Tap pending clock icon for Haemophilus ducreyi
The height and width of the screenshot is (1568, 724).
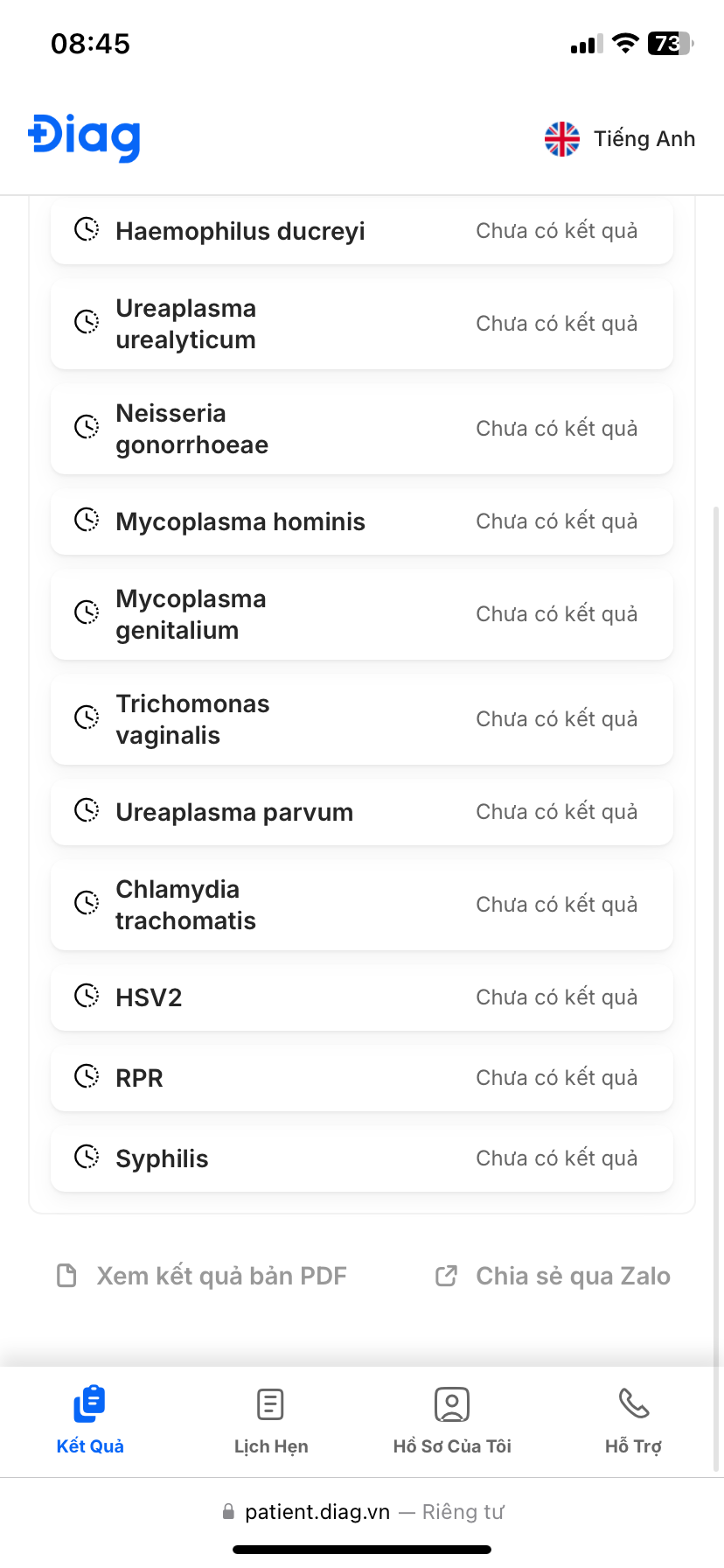point(87,230)
